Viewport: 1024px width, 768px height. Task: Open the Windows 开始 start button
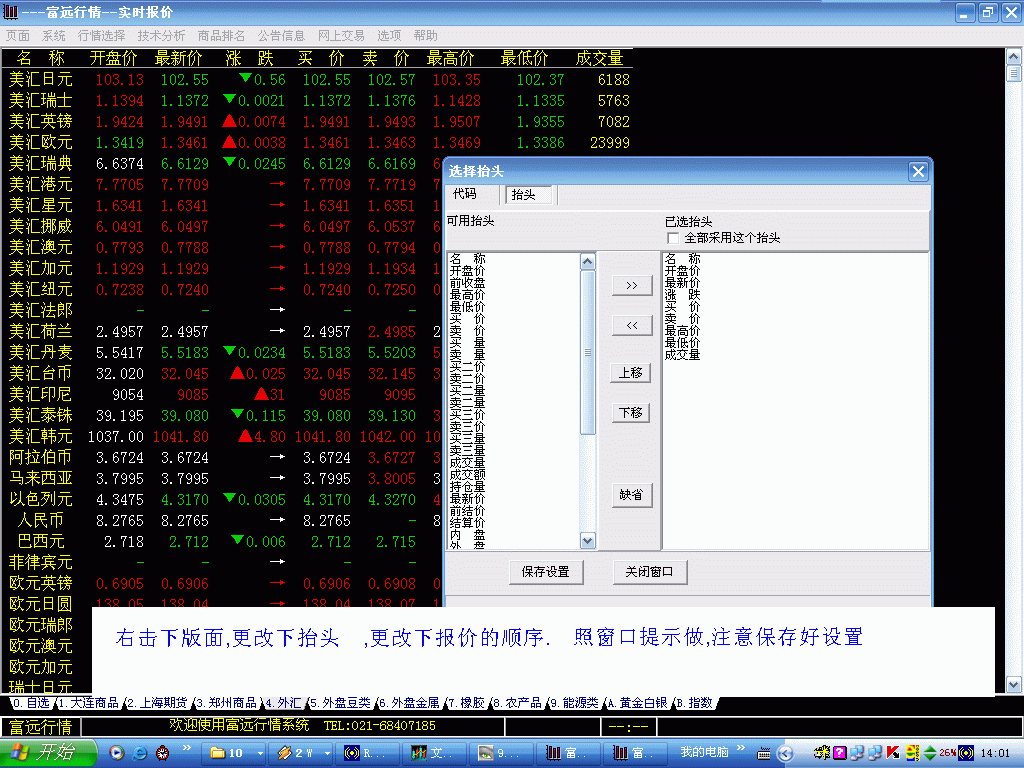point(48,752)
